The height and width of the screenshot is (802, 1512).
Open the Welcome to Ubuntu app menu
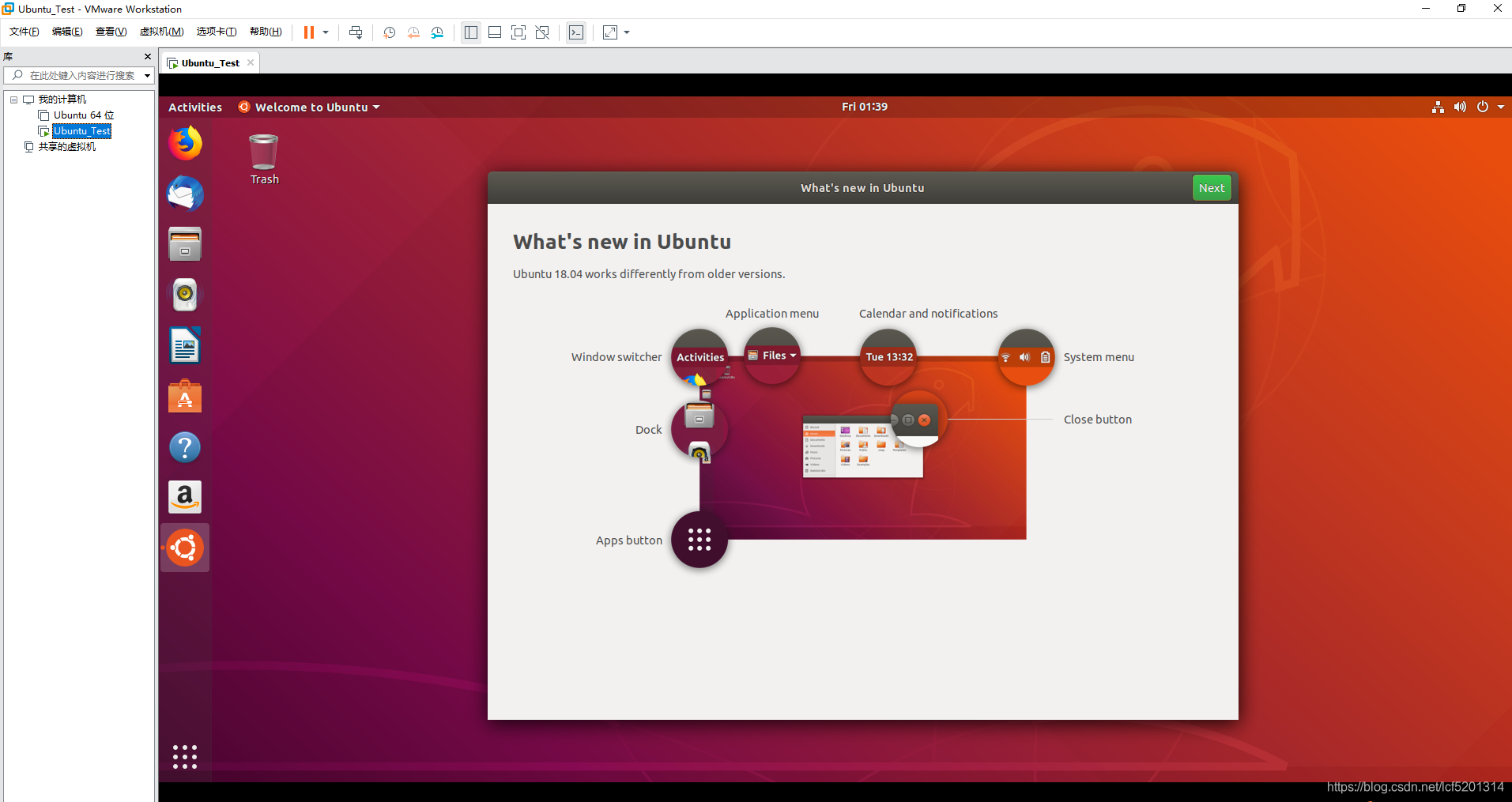(309, 107)
